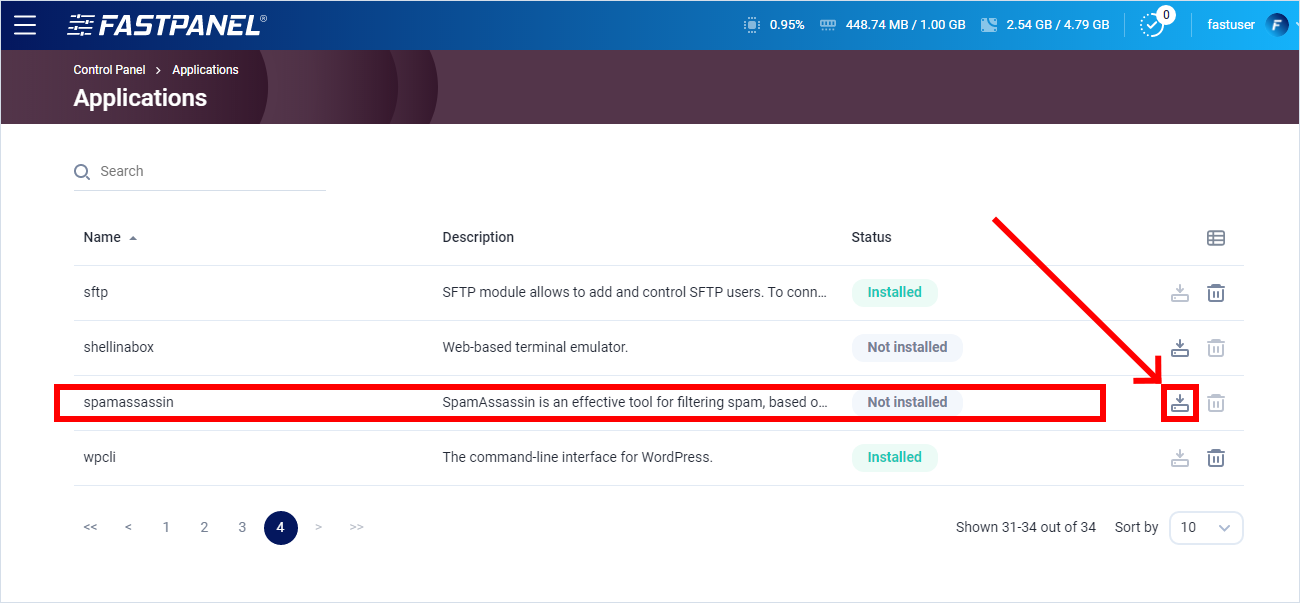Delete the sftp application
The height and width of the screenshot is (603, 1300).
(x=1216, y=293)
